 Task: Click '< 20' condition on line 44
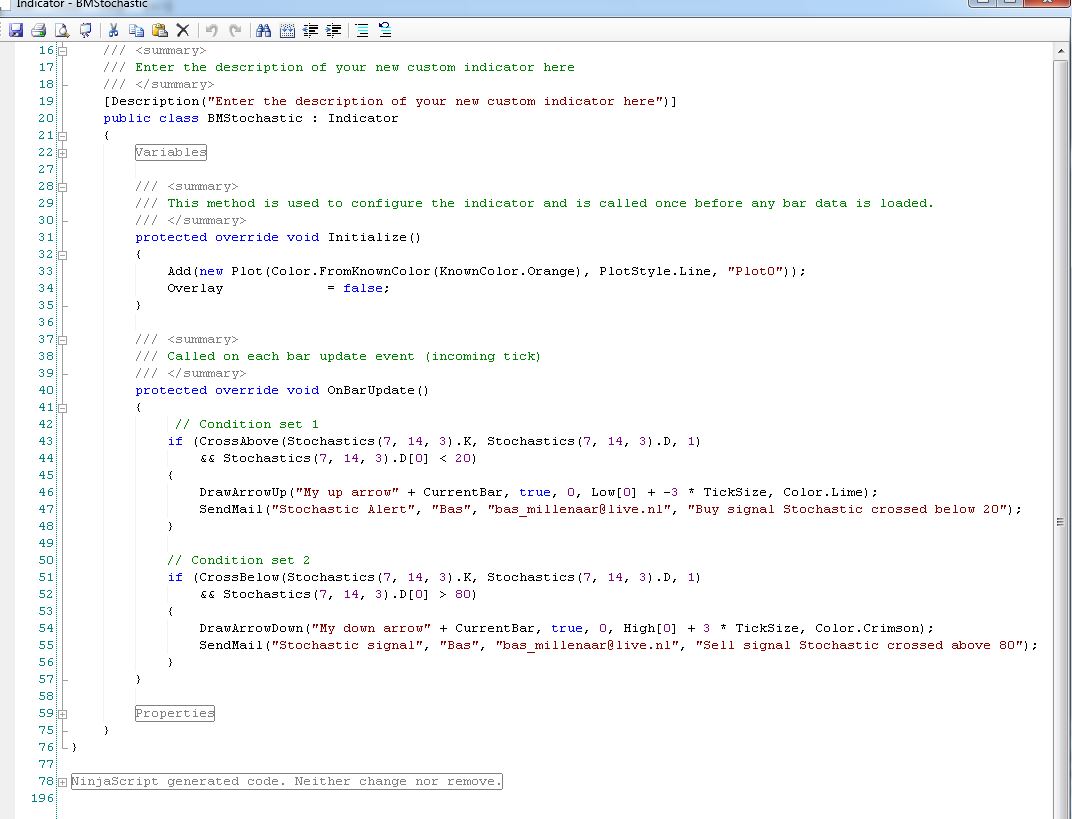(456, 459)
